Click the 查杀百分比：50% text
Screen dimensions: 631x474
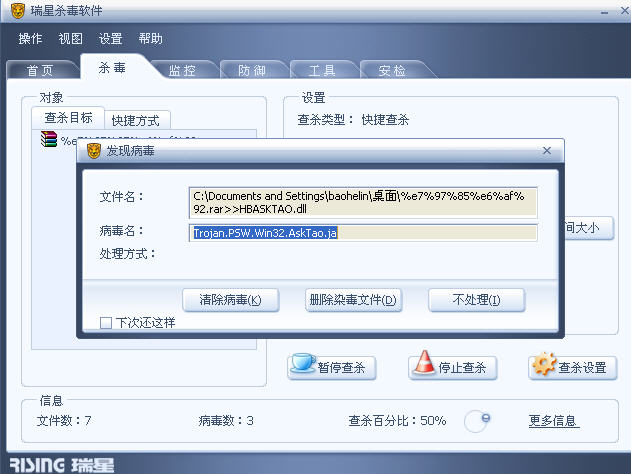397,421
